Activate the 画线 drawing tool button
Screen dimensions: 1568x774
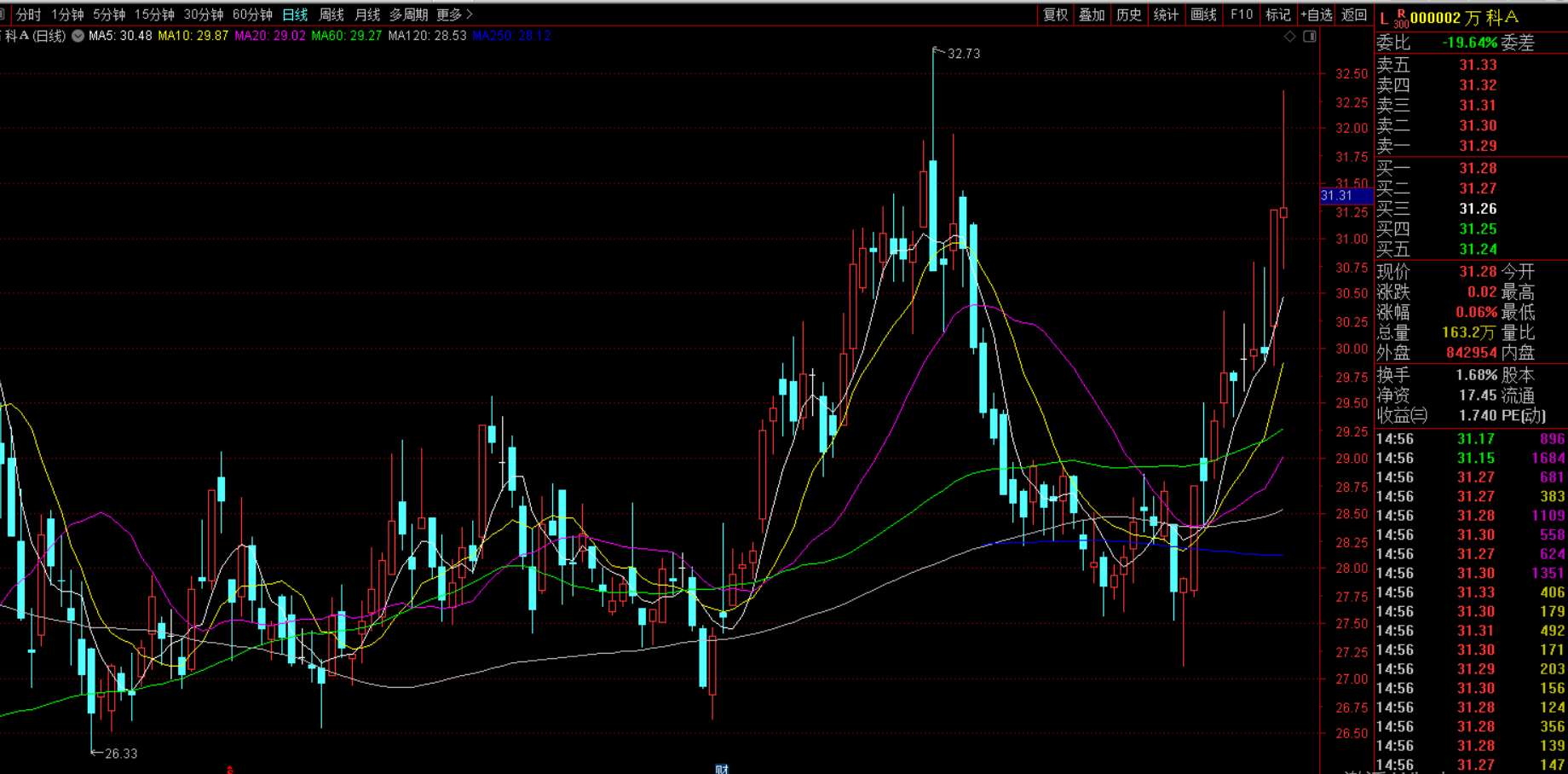coord(1203,14)
